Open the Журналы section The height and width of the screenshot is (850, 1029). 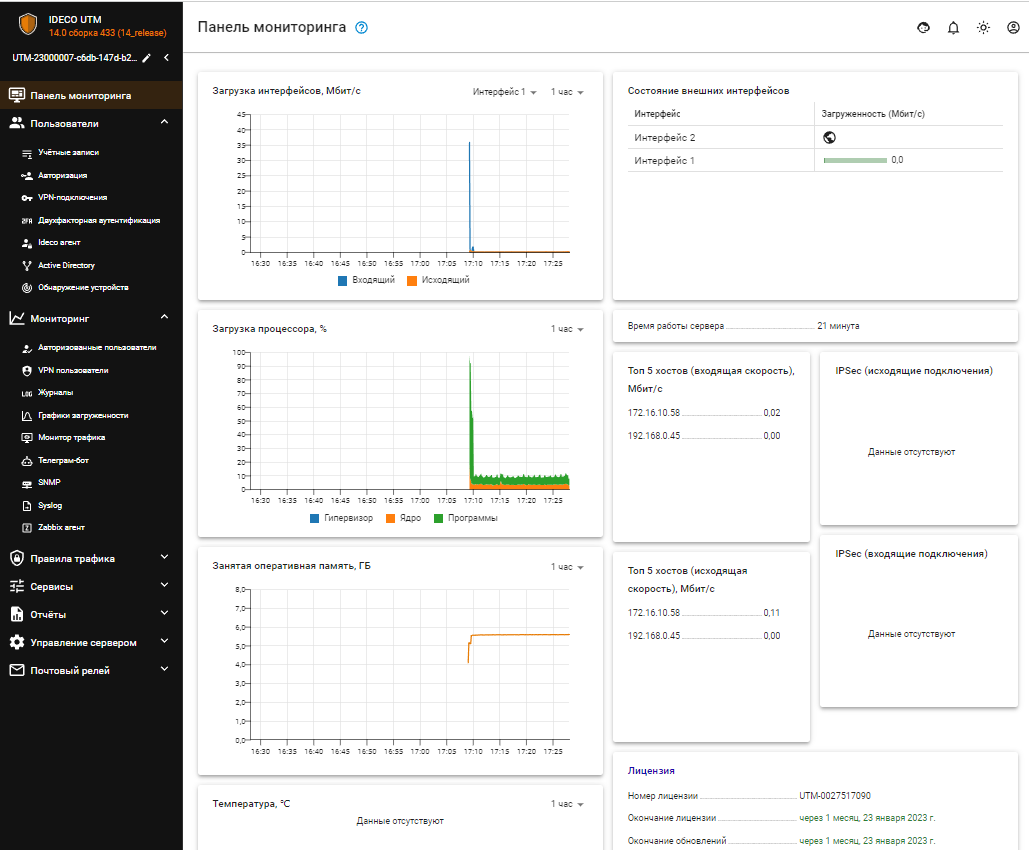[55, 393]
